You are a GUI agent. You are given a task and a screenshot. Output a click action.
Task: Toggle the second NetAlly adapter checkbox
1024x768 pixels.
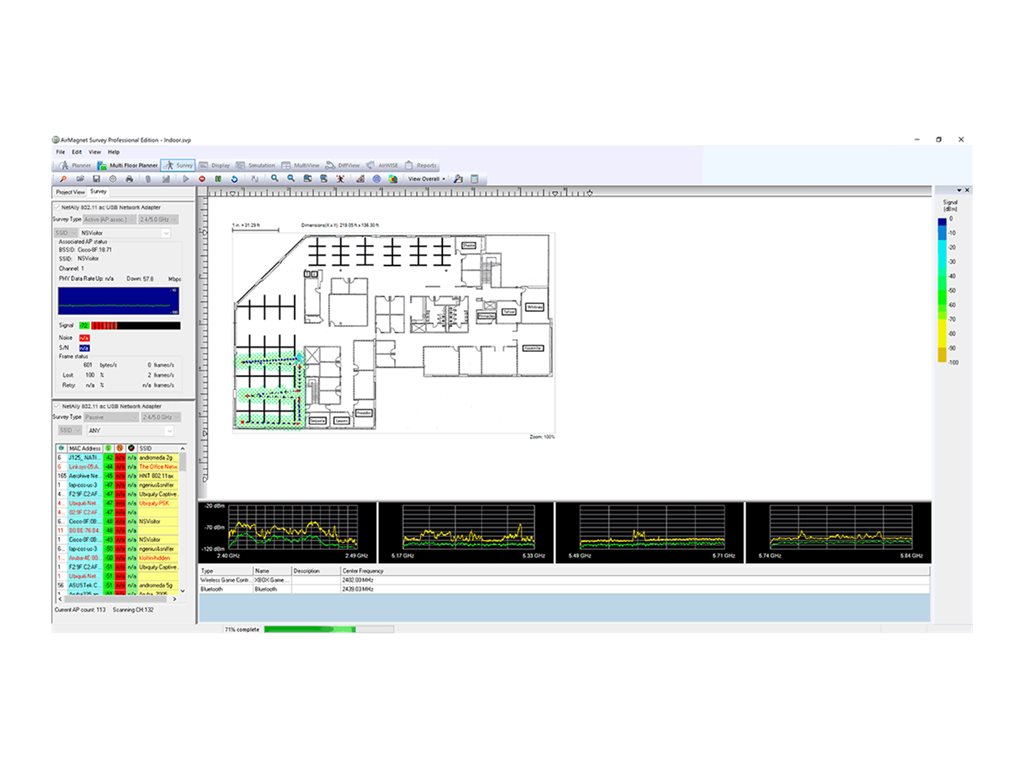pyautogui.click(x=57, y=406)
